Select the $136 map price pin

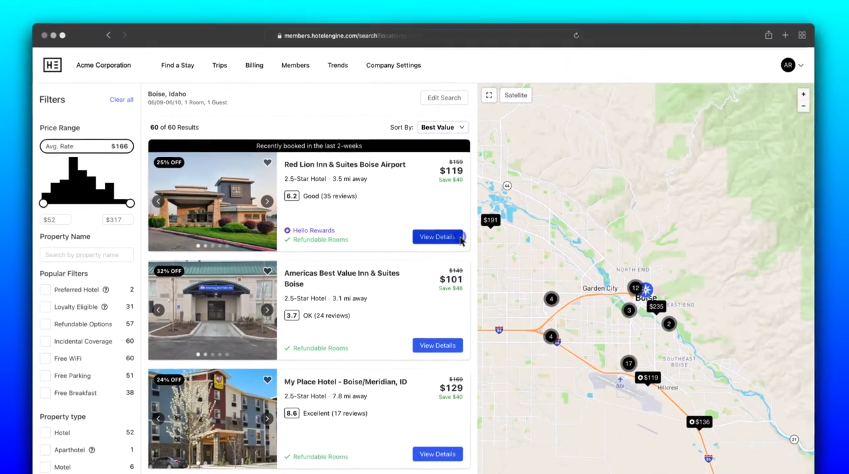699,422
